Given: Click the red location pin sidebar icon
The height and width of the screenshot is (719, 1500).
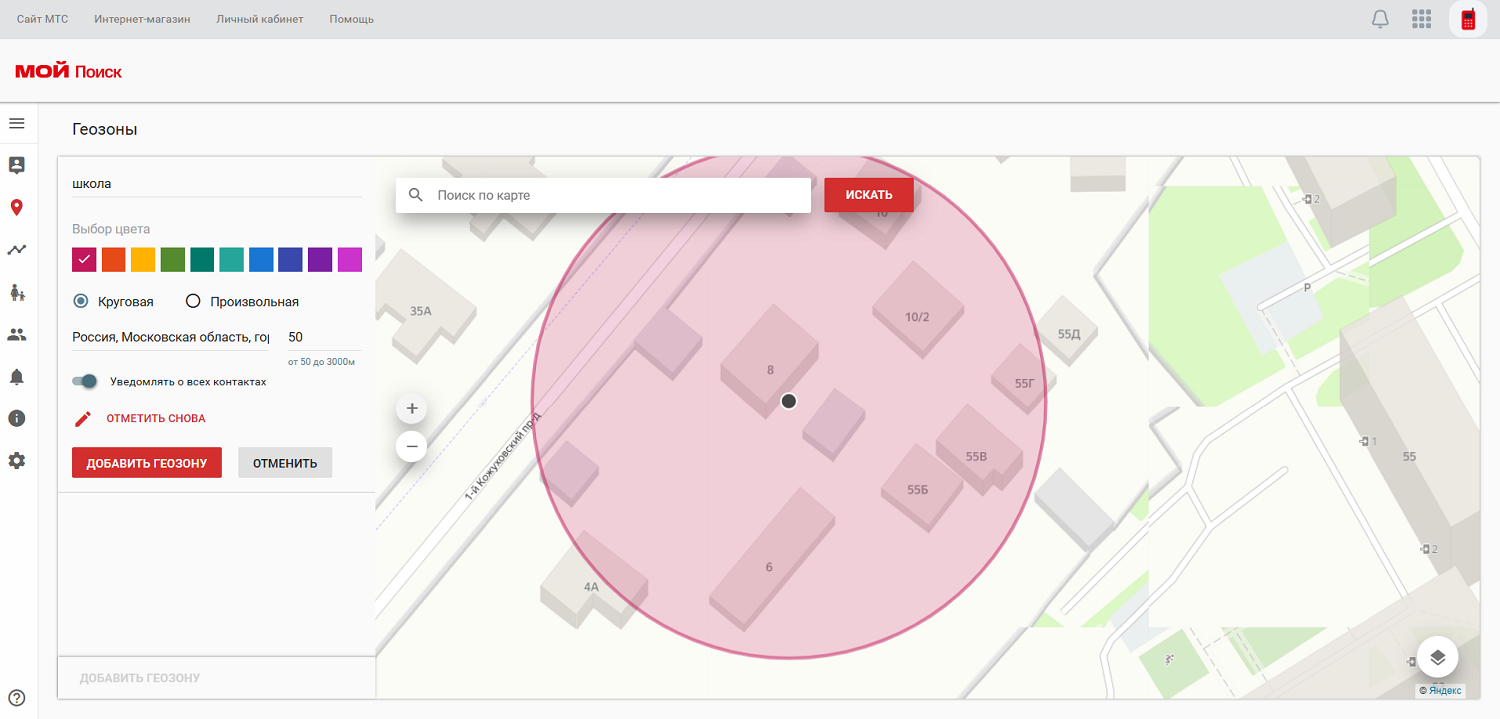Looking at the screenshot, I should [16, 208].
